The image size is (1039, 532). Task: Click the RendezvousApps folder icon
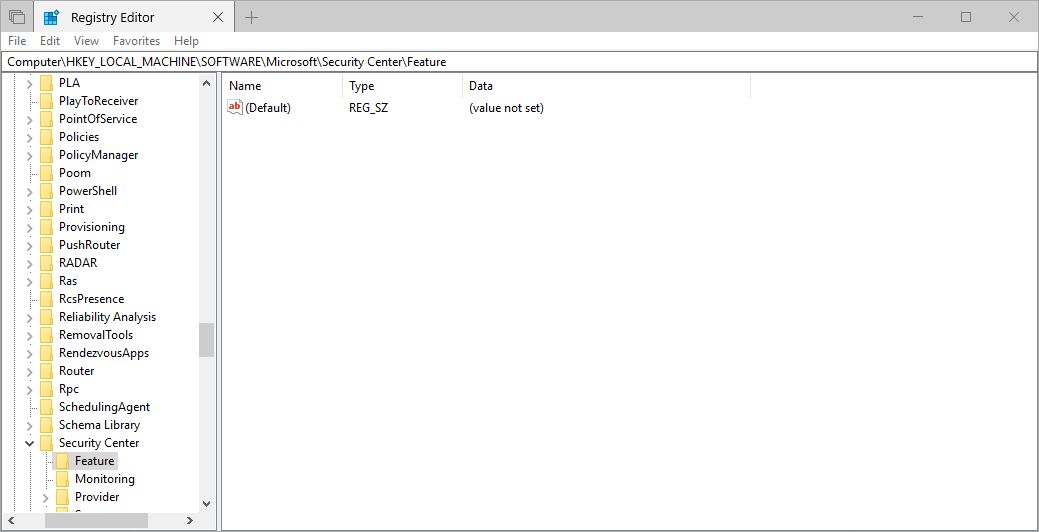(x=46, y=352)
